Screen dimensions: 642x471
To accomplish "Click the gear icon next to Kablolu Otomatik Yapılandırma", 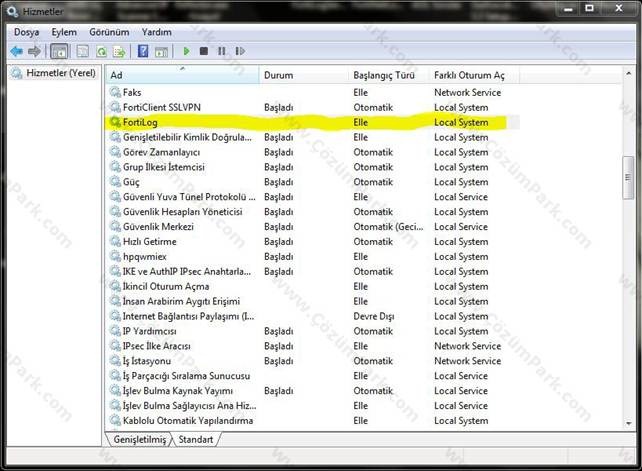I will point(115,421).
